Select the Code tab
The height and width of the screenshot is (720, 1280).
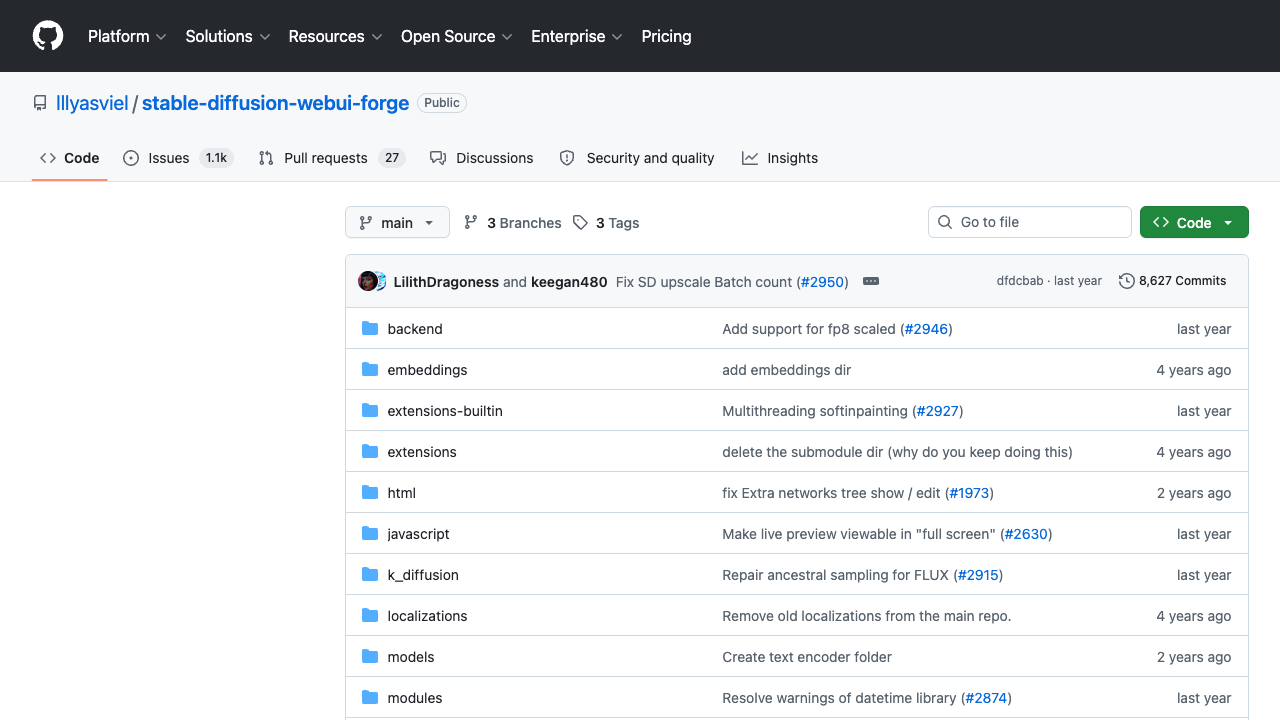point(70,158)
